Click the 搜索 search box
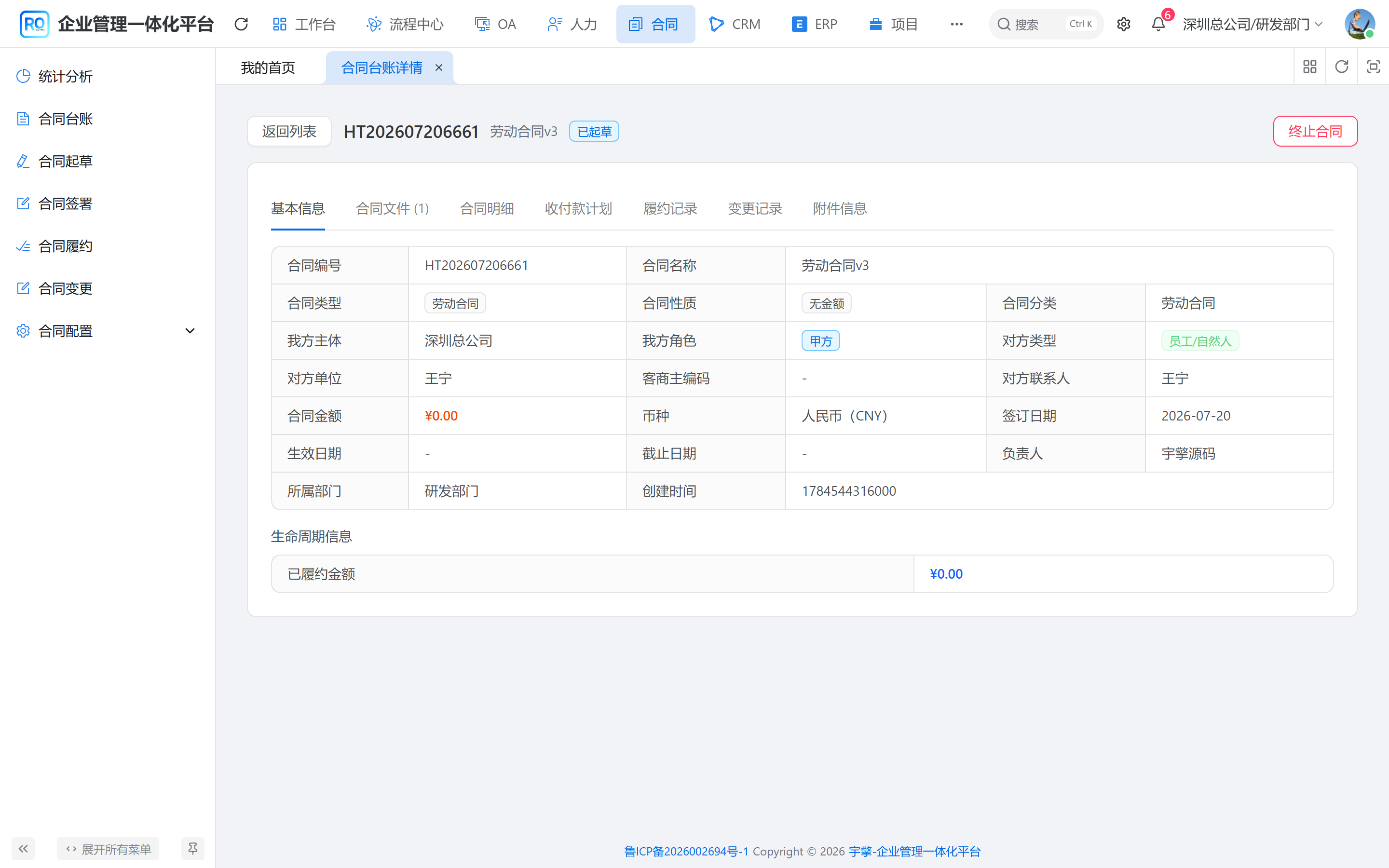Viewport: 1389px width, 868px height. (1046, 24)
